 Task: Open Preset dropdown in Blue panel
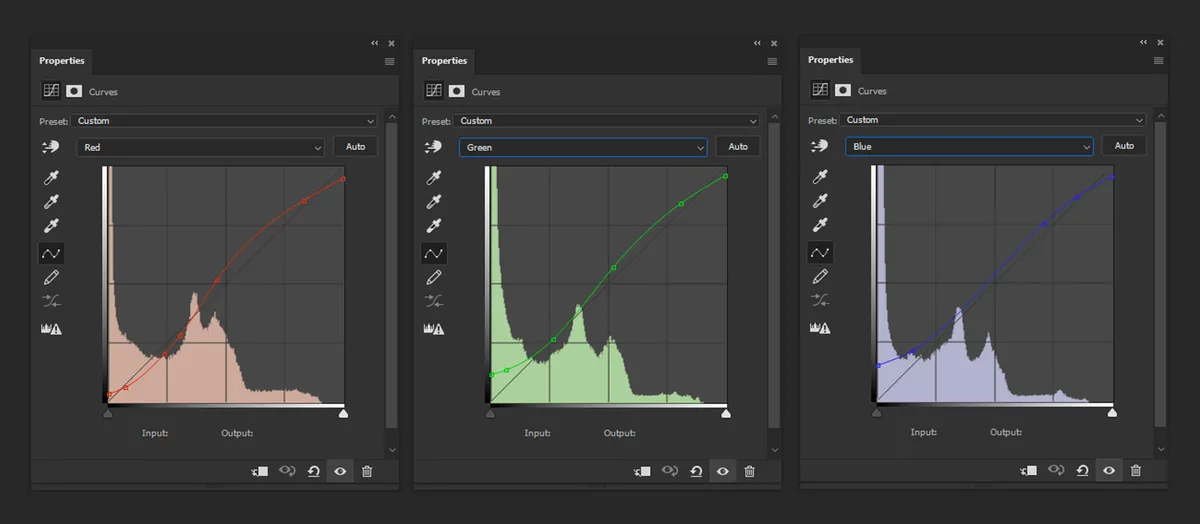click(994, 120)
